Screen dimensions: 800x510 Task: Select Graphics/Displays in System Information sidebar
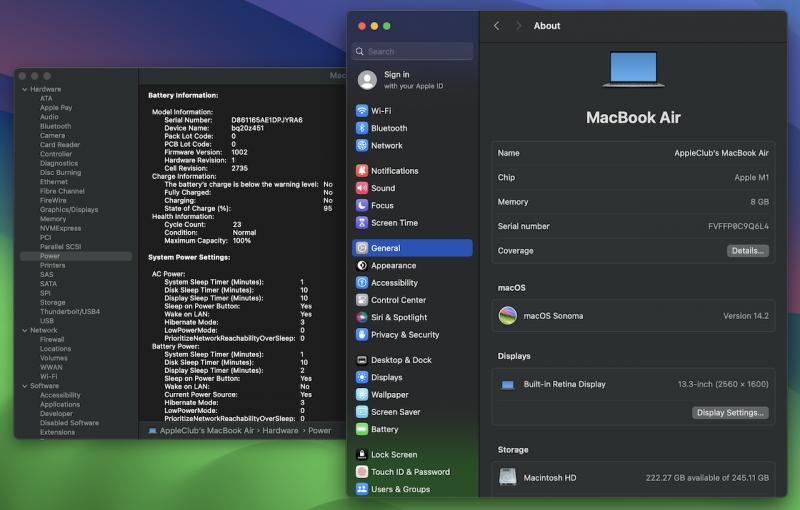point(69,210)
